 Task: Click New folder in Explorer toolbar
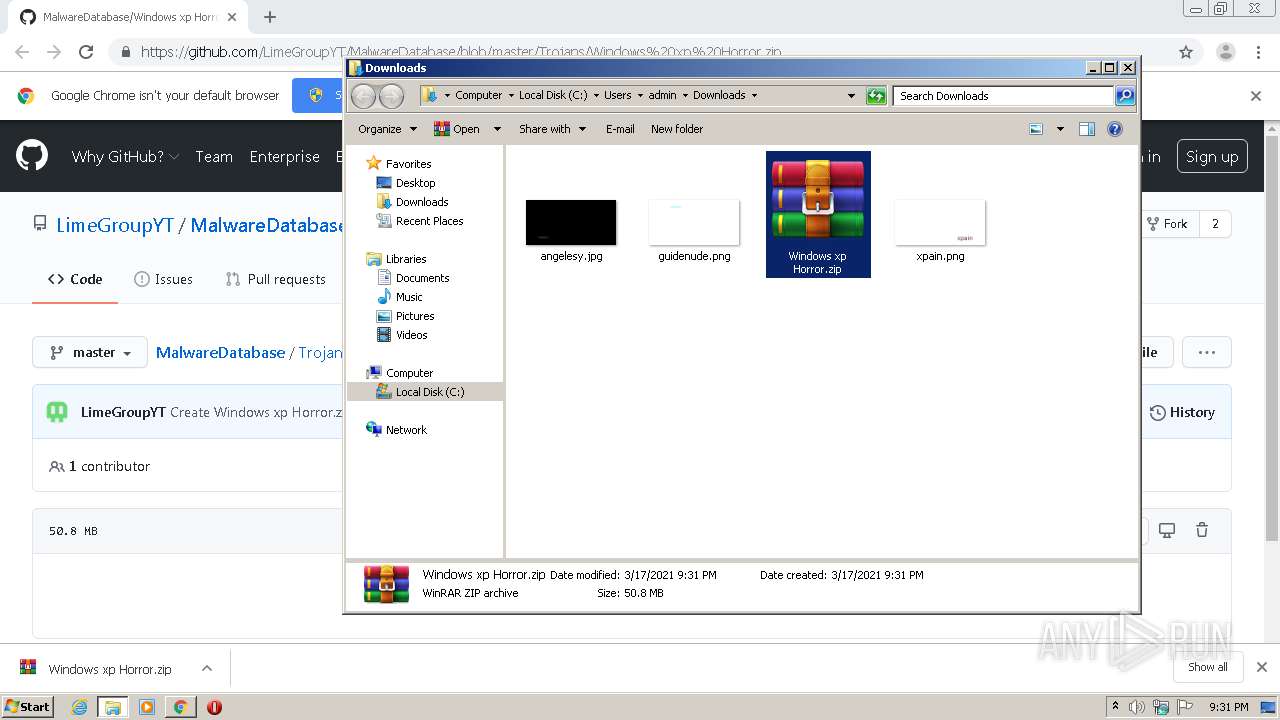[x=677, y=129]
